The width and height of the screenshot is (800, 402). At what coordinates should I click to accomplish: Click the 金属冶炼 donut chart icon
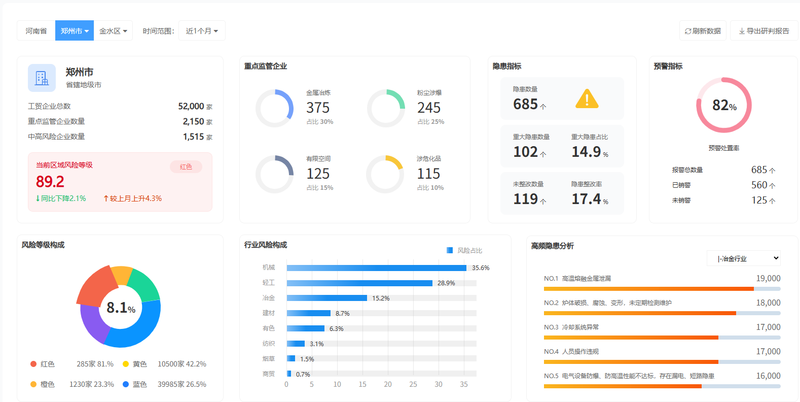274,108
